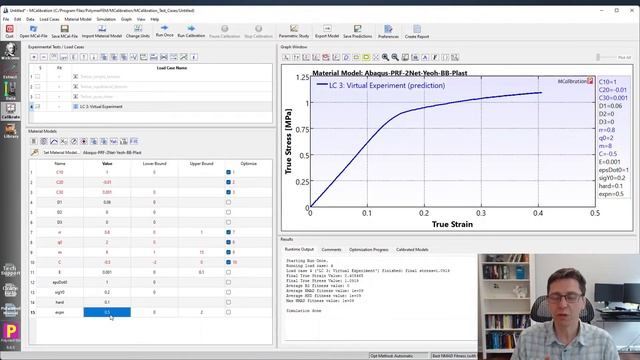Switch to Calibrated Models tab
This screenshot has height=360, width=640.
(x=412, y=249)
